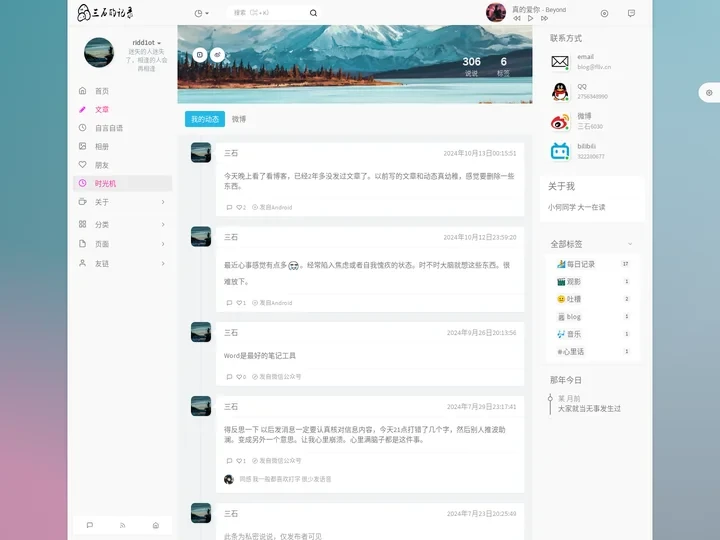The height and width of the screenshot is (540, 720).
Task: Select the 吐槽 tag
Action: (569, 299)
